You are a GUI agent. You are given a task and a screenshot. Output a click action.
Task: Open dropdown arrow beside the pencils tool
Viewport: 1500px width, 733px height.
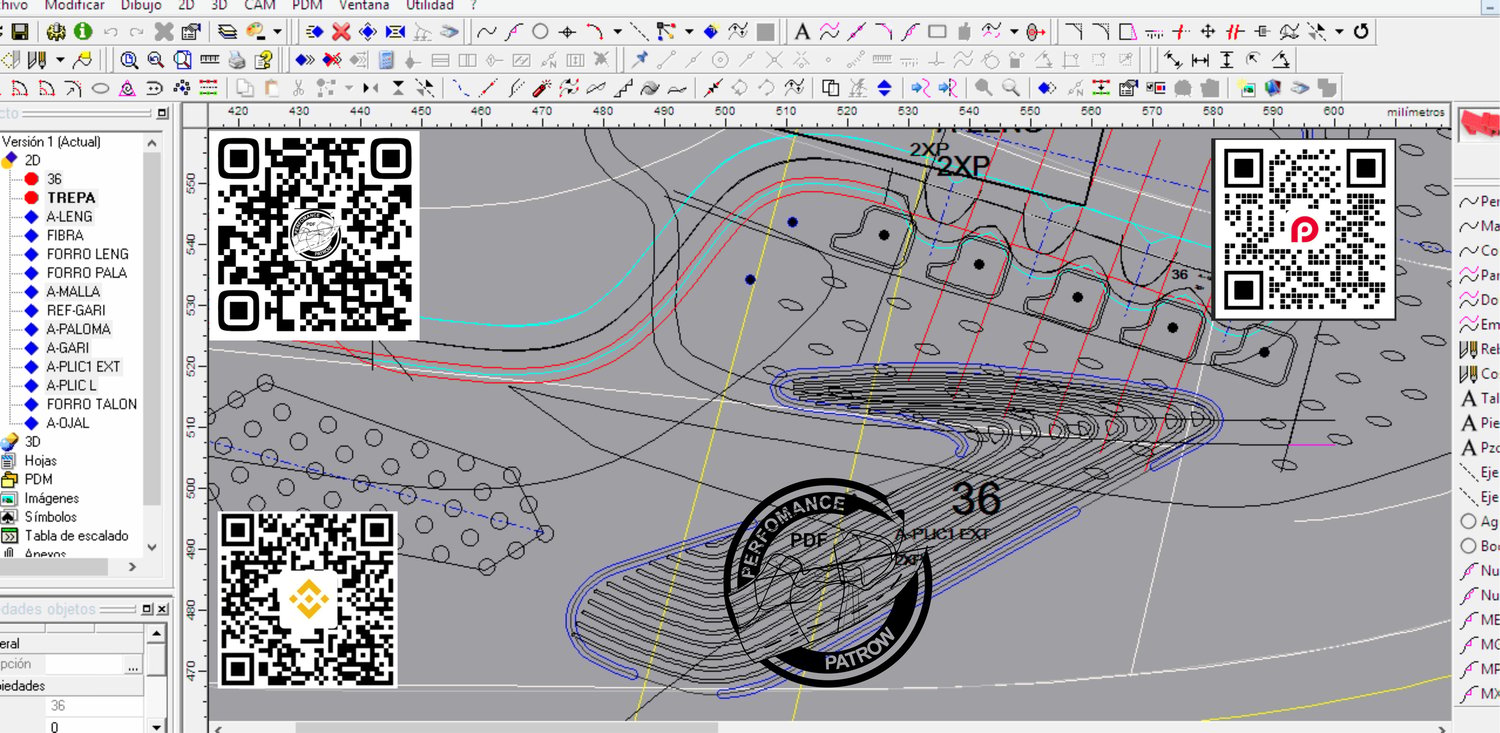(60, 60)
